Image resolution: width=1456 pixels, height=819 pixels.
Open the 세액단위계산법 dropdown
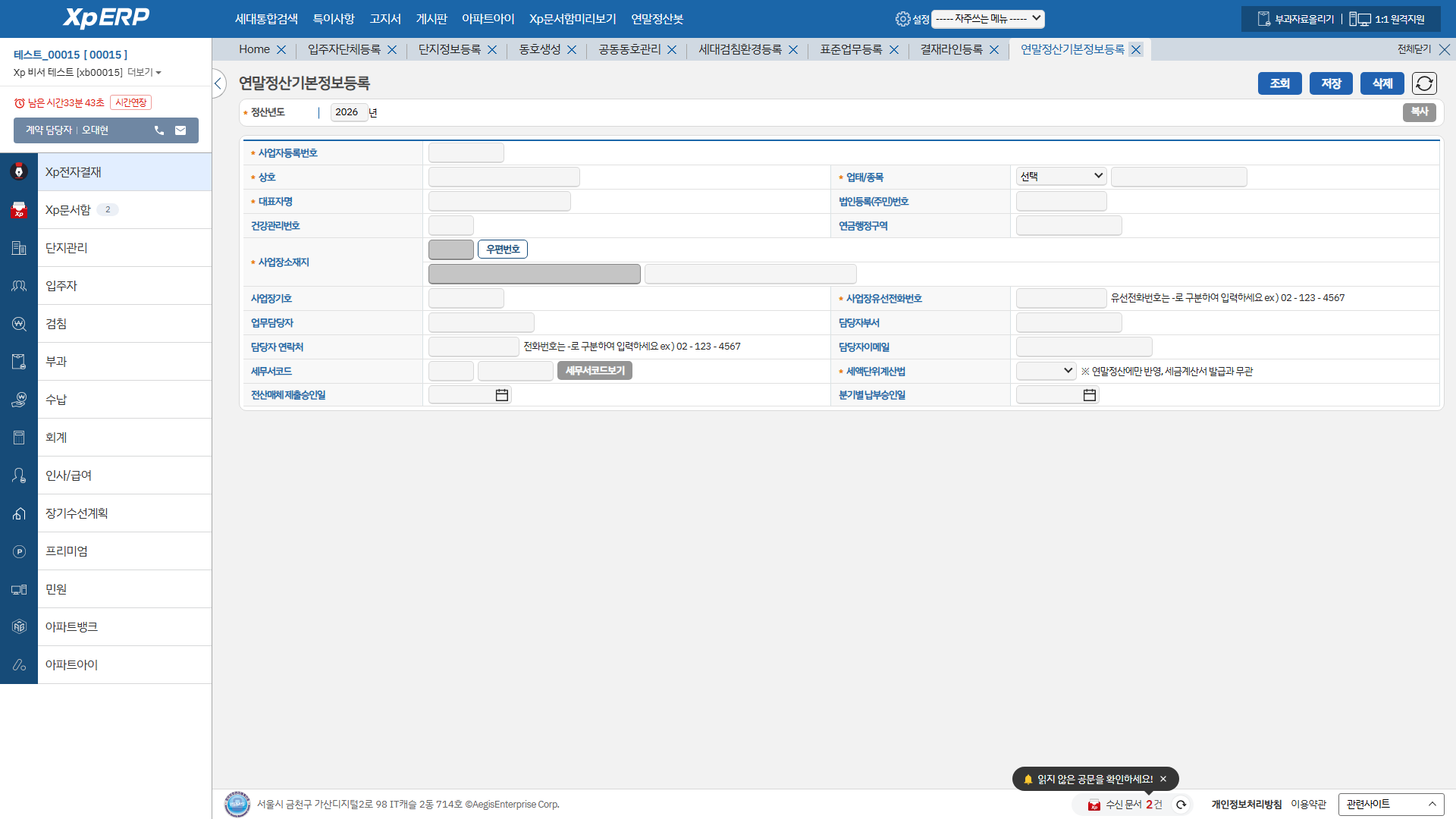pyautogui.click(x=1046, y=371)
